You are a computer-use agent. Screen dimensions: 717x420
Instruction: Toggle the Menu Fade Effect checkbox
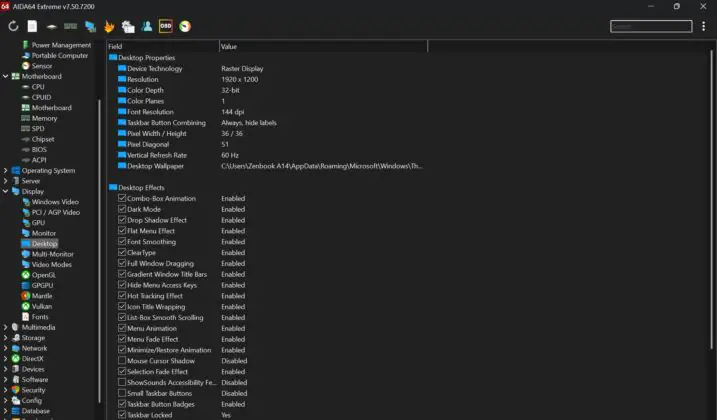coord(122,339)
